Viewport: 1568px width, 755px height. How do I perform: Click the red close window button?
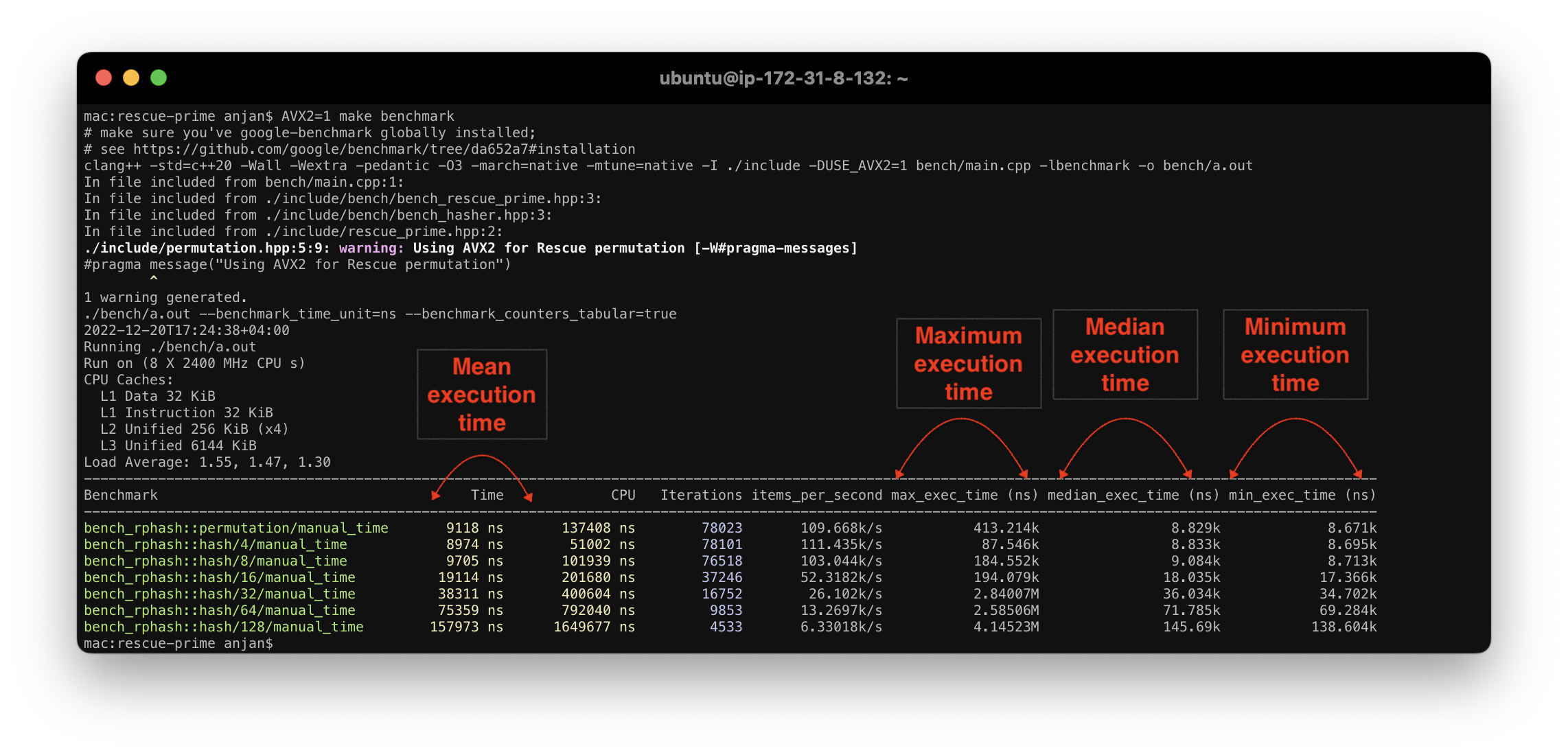click(x=104, y=78)
